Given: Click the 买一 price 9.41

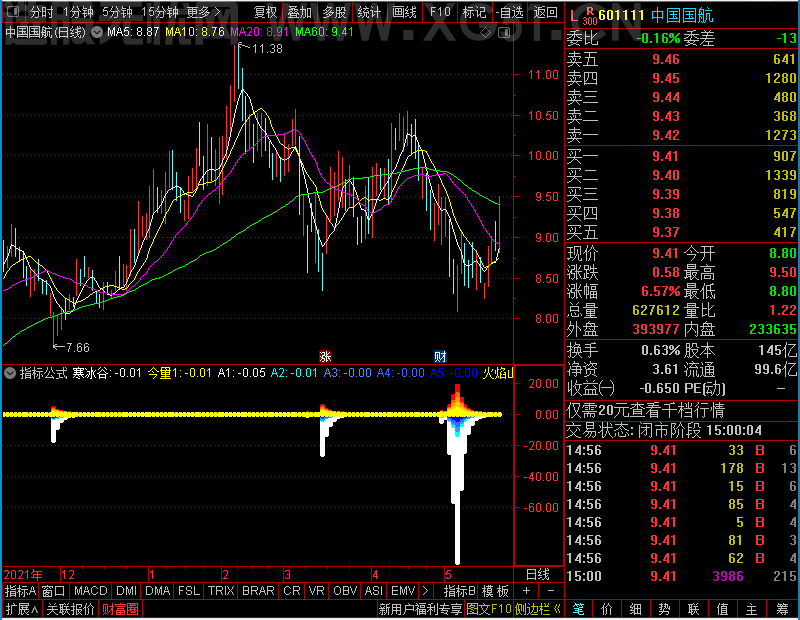Looking at the screenshot, I should [x=666, y=156].
